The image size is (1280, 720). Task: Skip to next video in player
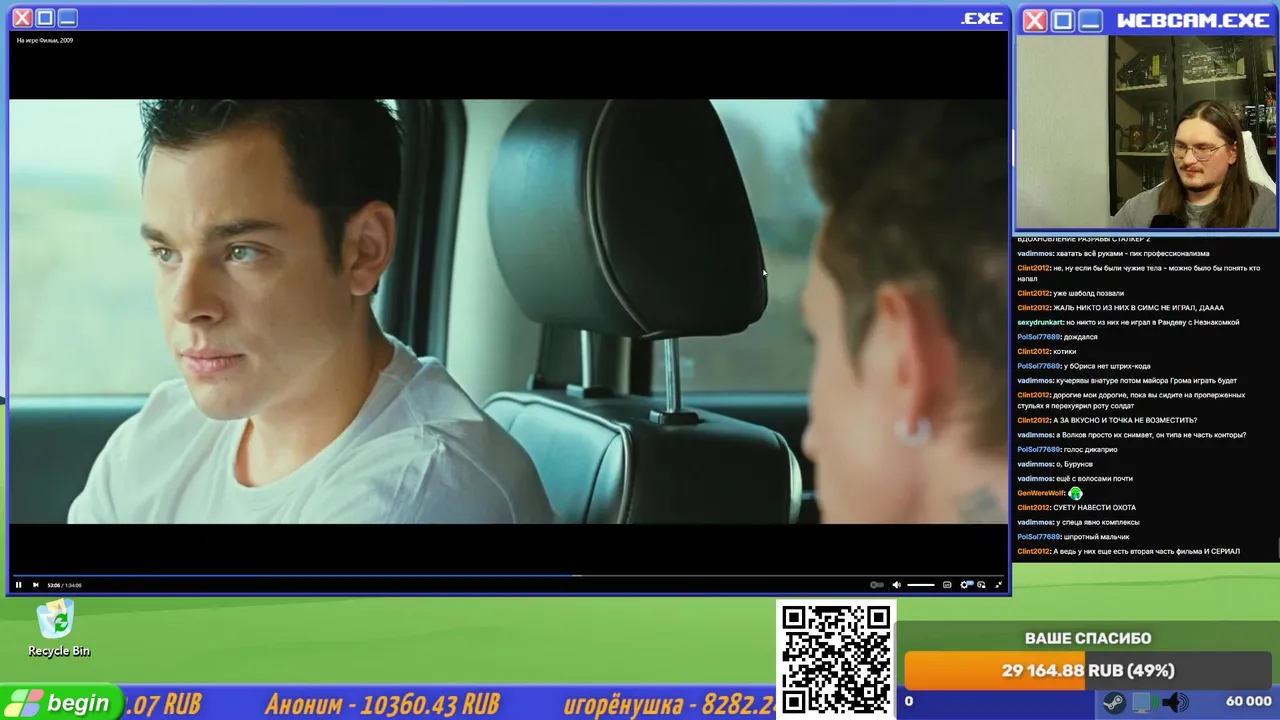[x=35, y=585]
